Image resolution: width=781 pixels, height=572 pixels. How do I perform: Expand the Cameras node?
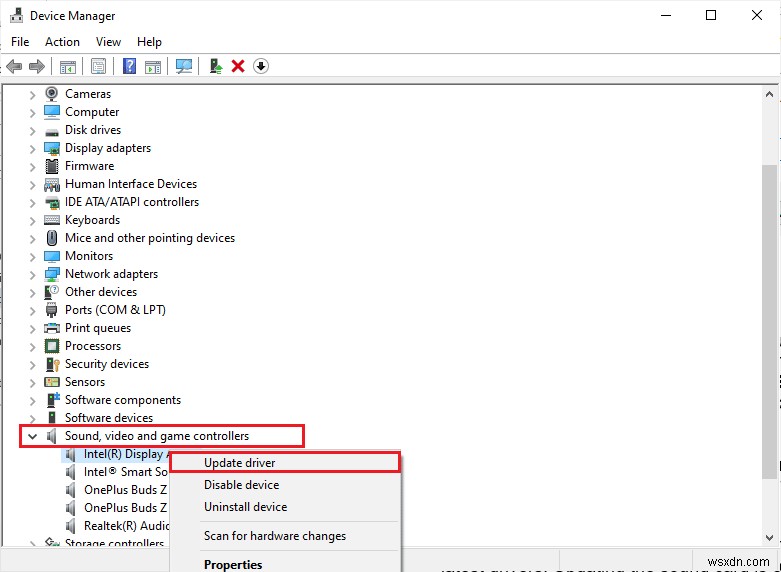[x=32, y=94]
